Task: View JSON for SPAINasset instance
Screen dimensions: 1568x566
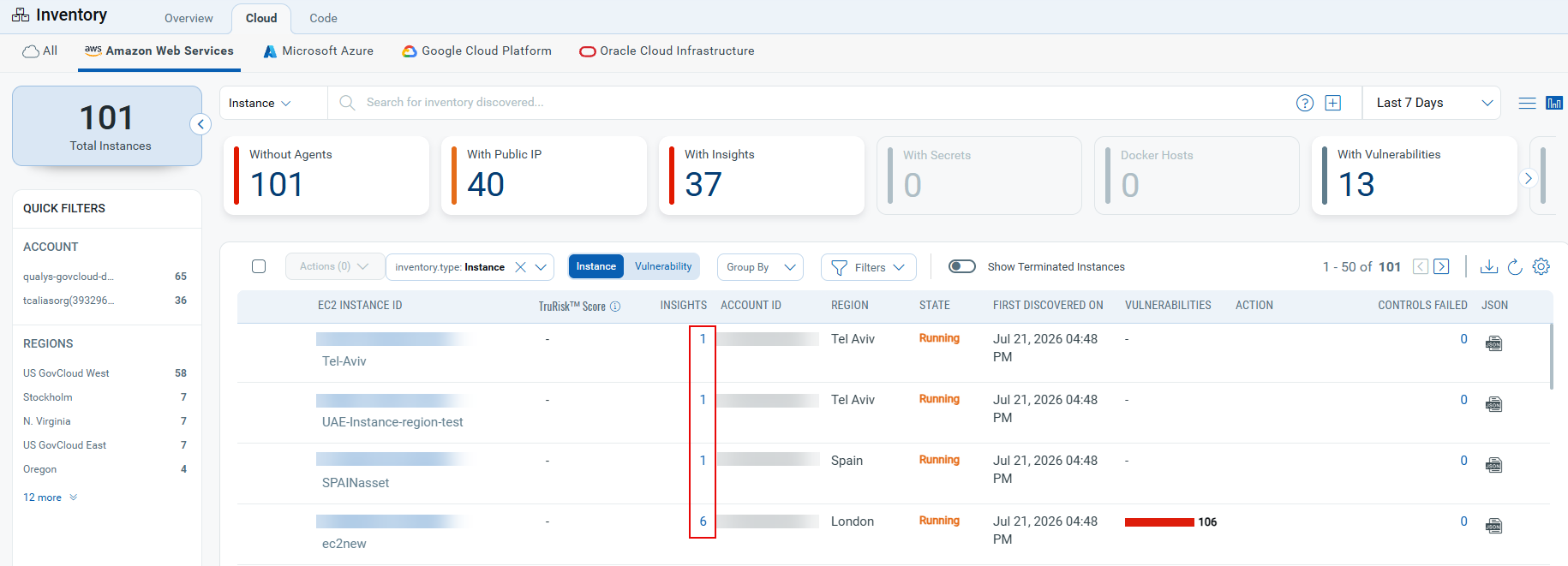Action: (x=1493, y=465)
